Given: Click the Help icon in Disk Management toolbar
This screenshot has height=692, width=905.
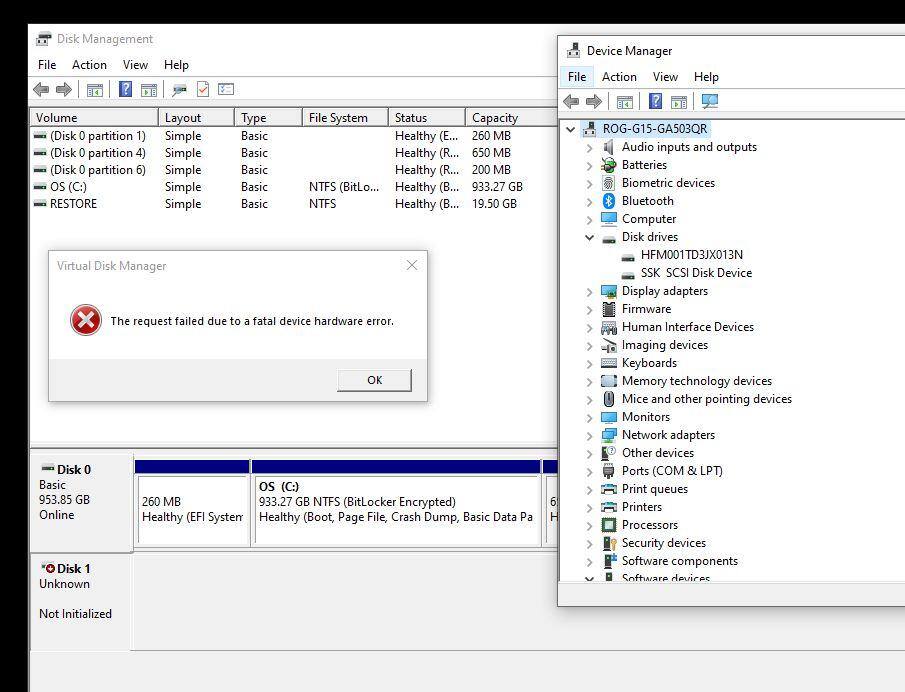Looking at the screenshot, I should 125,89.
